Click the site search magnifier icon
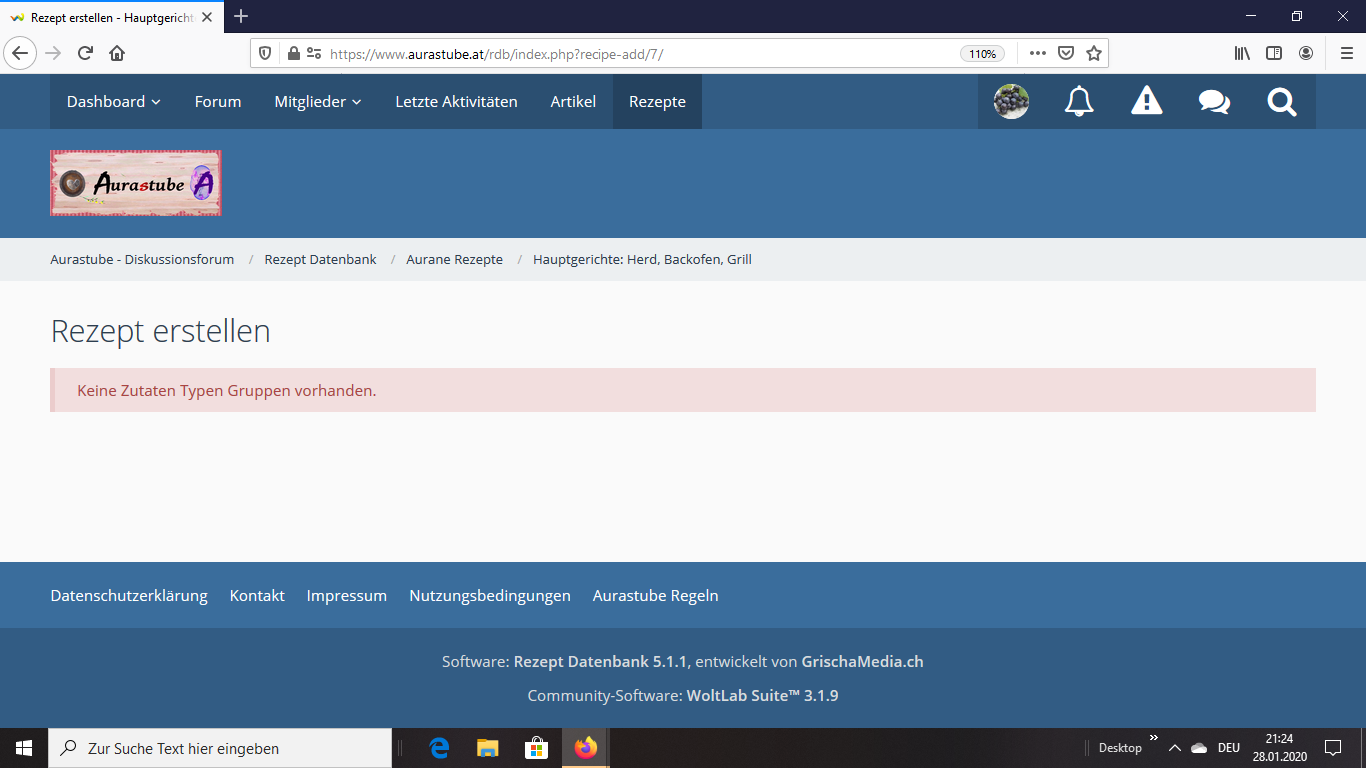 (1282, 101)
